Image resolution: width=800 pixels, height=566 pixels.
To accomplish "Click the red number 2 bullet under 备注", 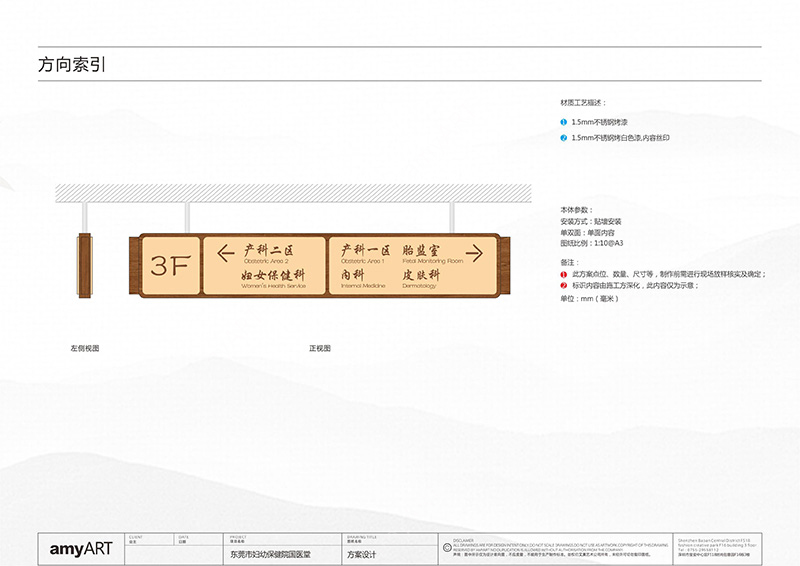I will point(564,285).
